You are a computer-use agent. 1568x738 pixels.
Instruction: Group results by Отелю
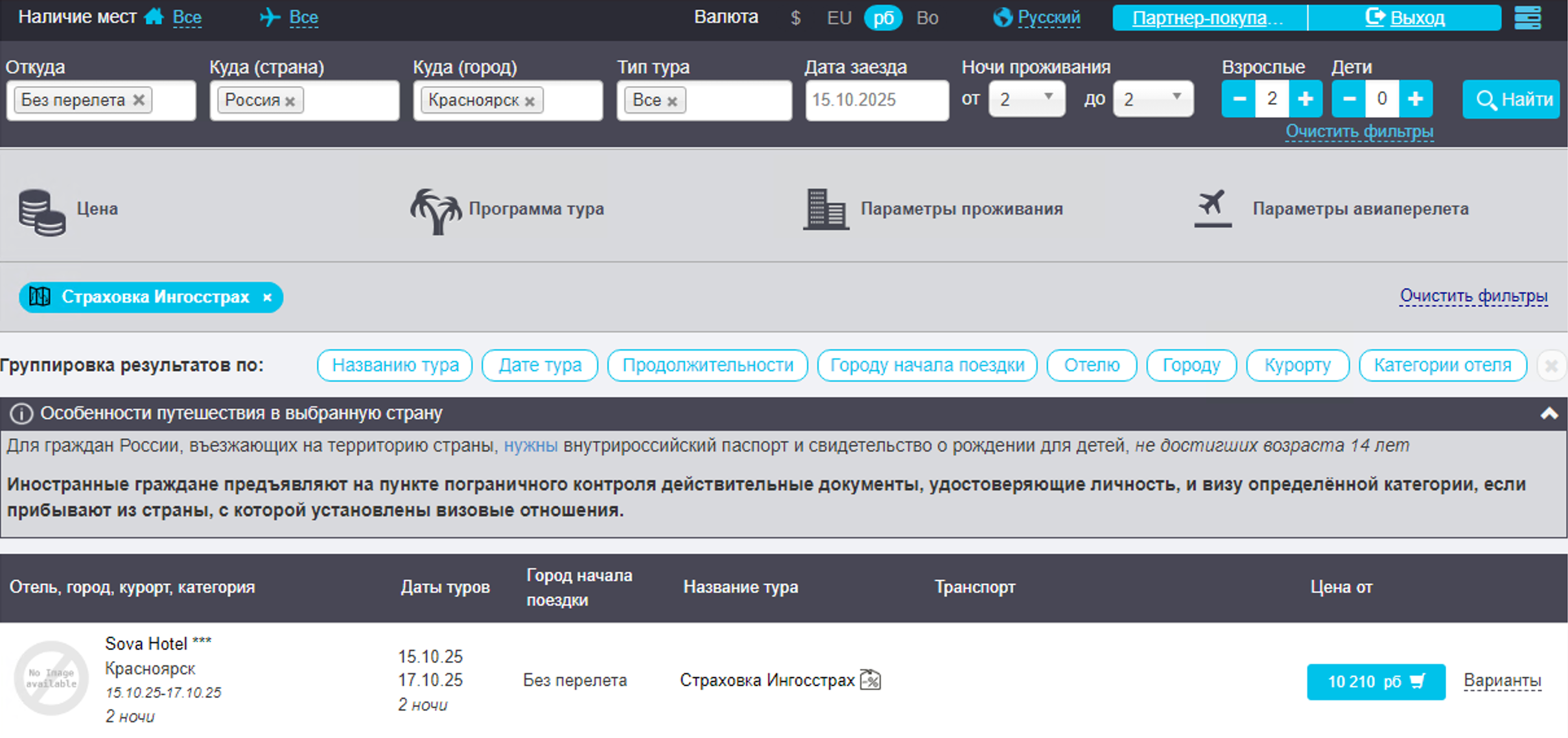point(1092,365)
